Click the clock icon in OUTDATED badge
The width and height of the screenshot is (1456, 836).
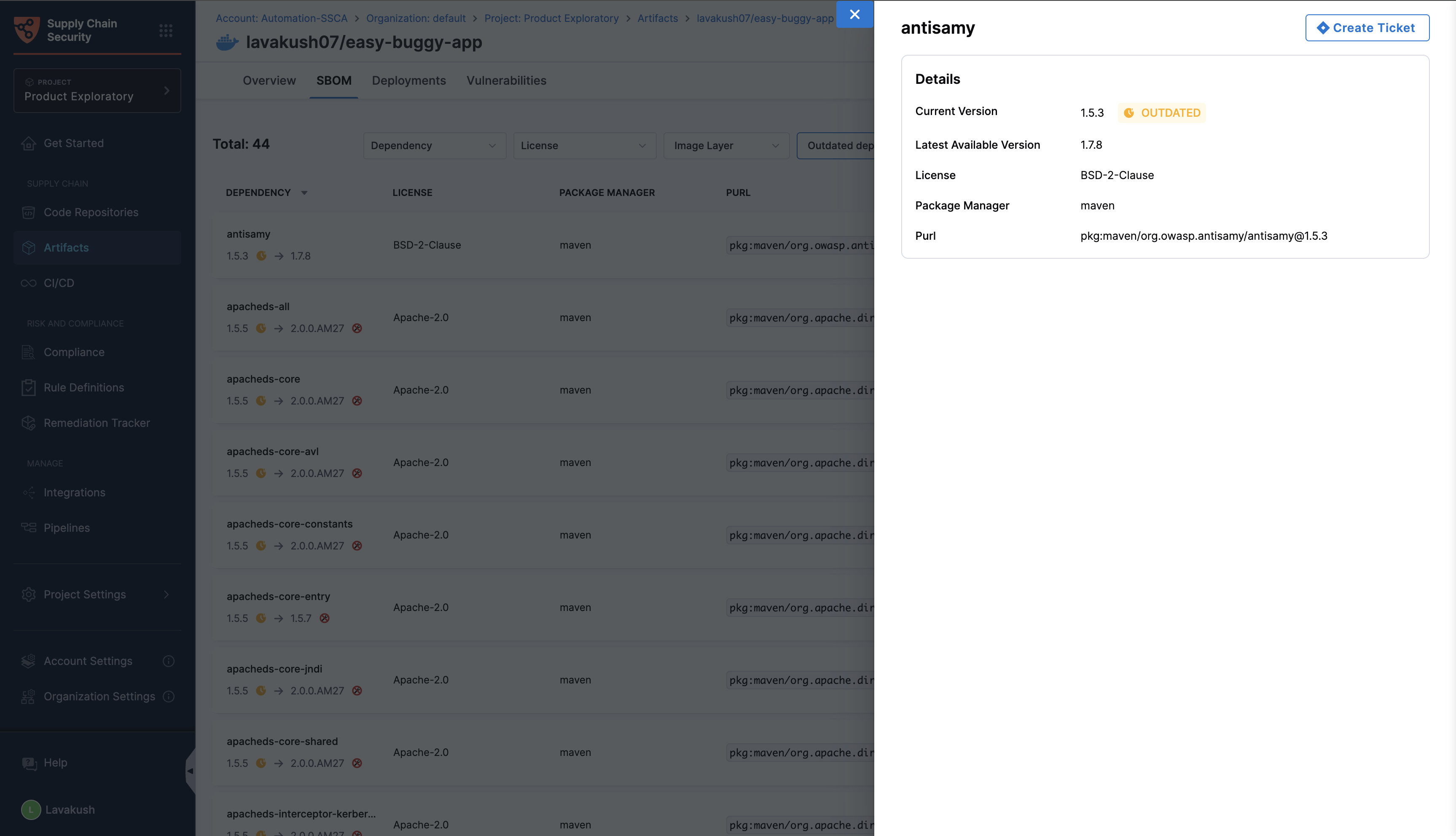point(1128,113)
